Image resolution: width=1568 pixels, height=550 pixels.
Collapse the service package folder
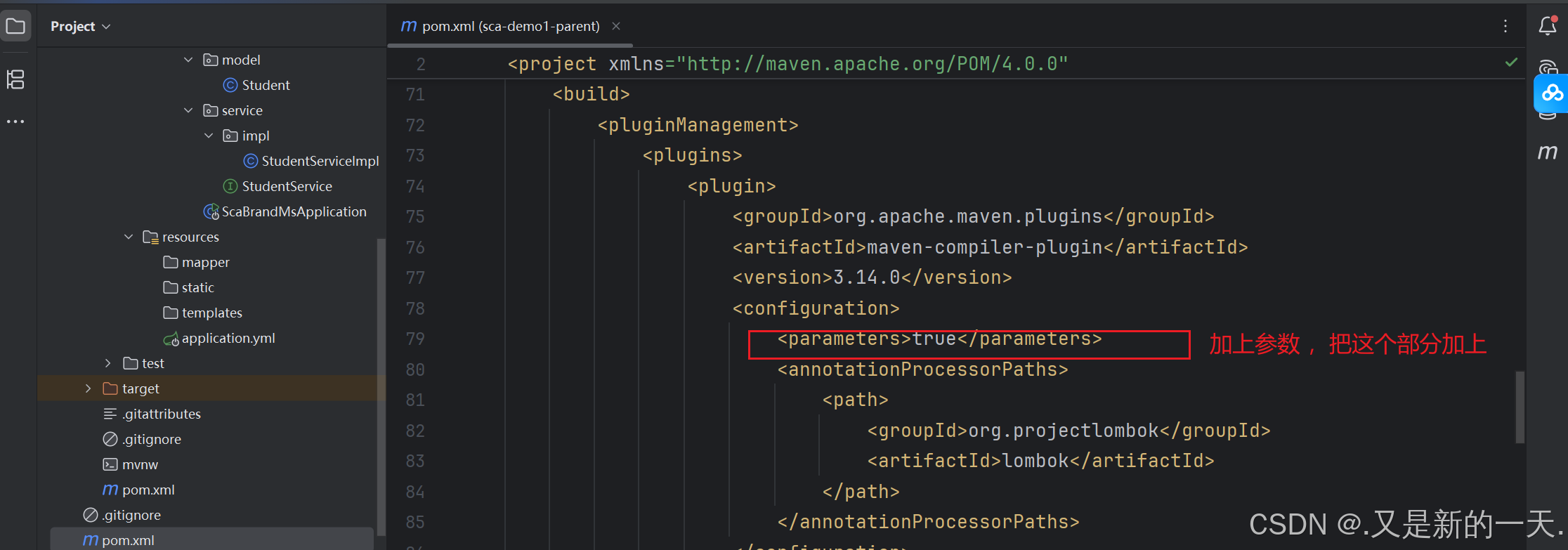coord(188,110)
